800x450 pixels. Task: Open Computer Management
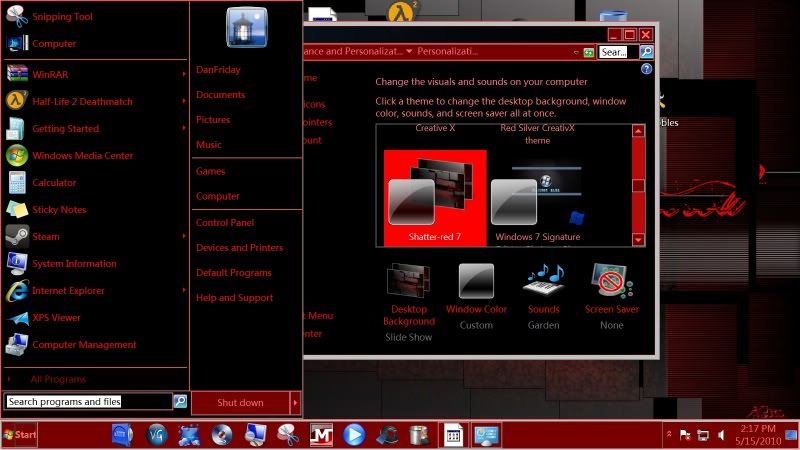(x=84, y=345)
